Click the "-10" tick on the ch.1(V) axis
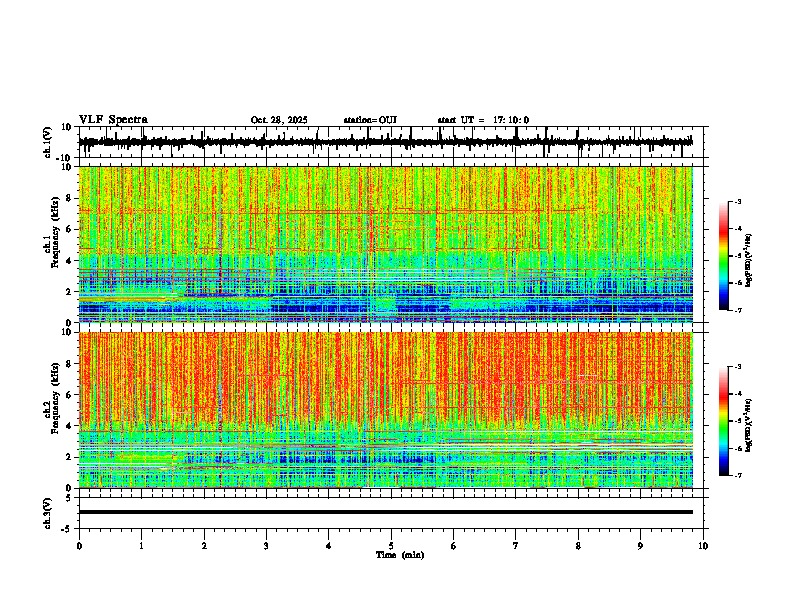Screen dimensions: 792x612 [x=65, y=158]
